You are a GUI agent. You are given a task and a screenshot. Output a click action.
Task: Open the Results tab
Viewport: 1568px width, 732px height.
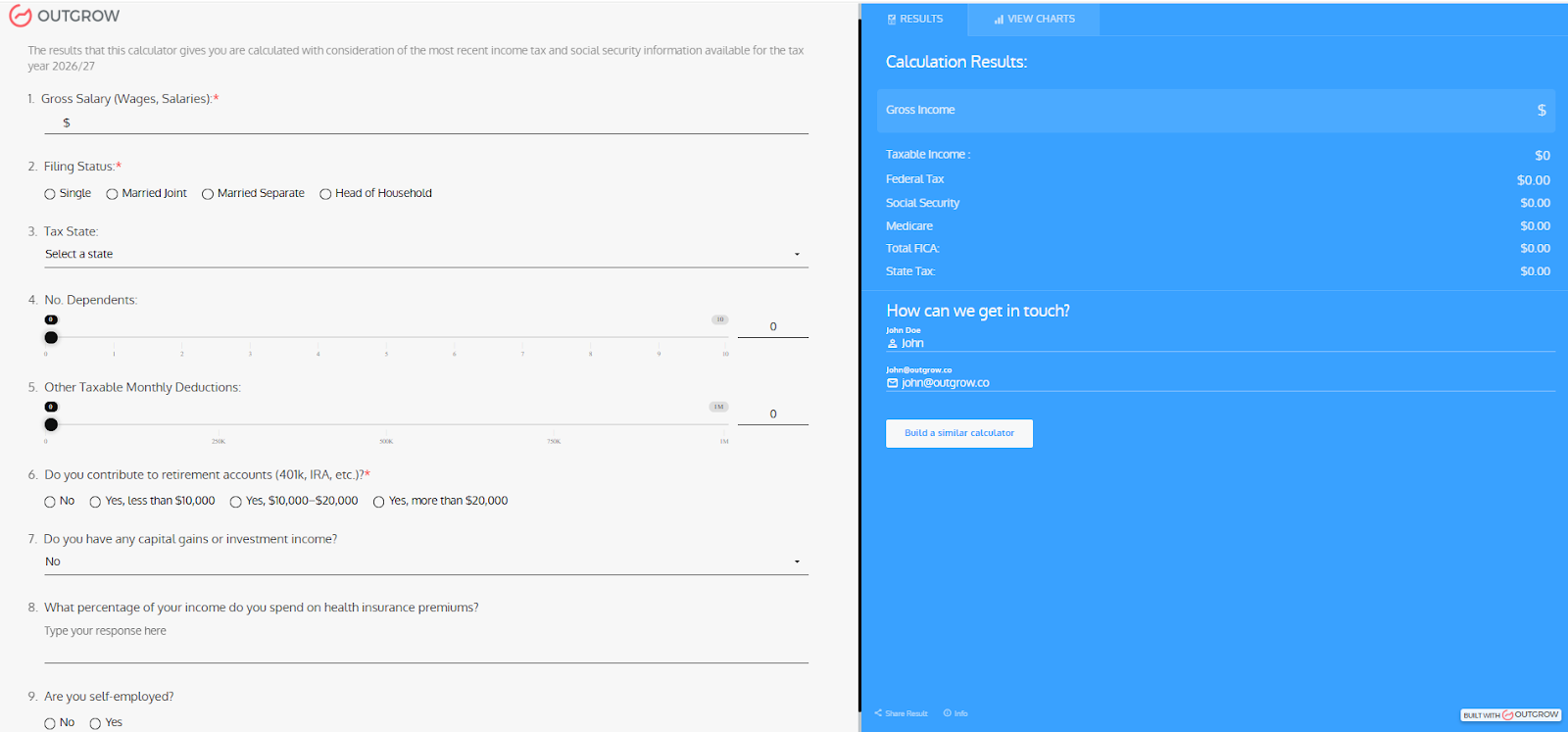pos(914,19)
